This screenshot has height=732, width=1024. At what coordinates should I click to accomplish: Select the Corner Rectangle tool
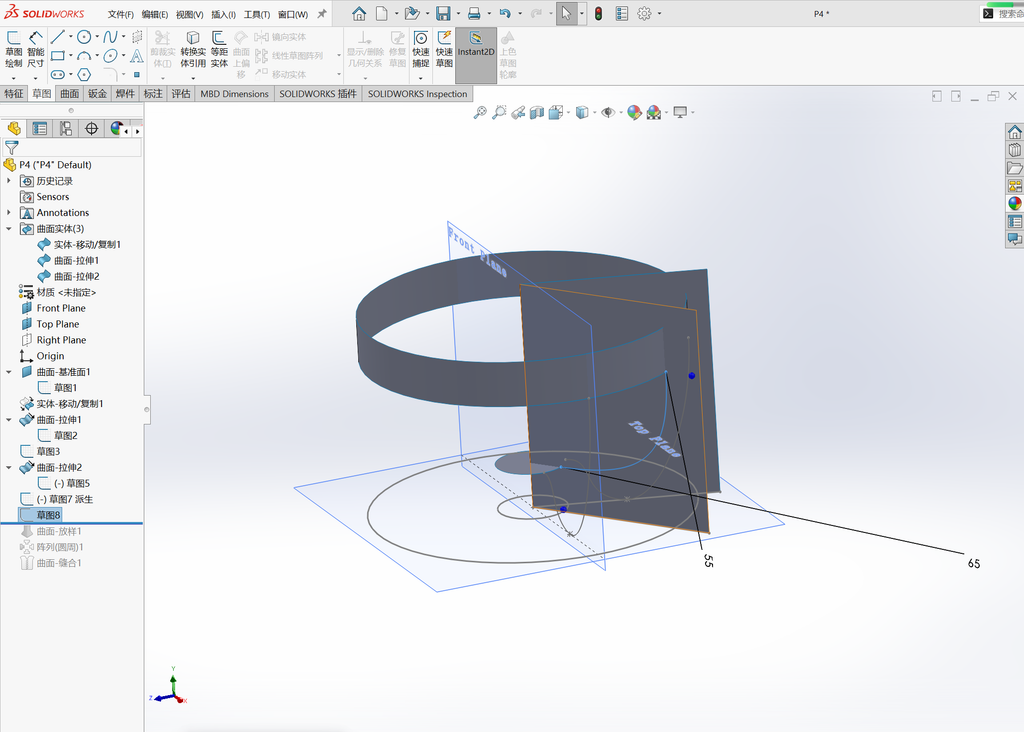[x=58, y=56]
